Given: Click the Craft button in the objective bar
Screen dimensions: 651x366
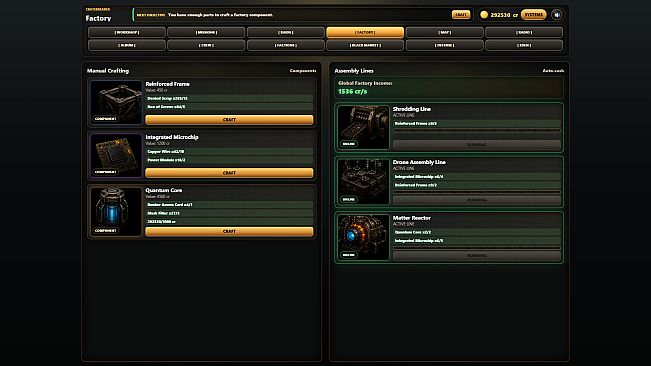Looking at the screenshot, I should tap(461, 15).
